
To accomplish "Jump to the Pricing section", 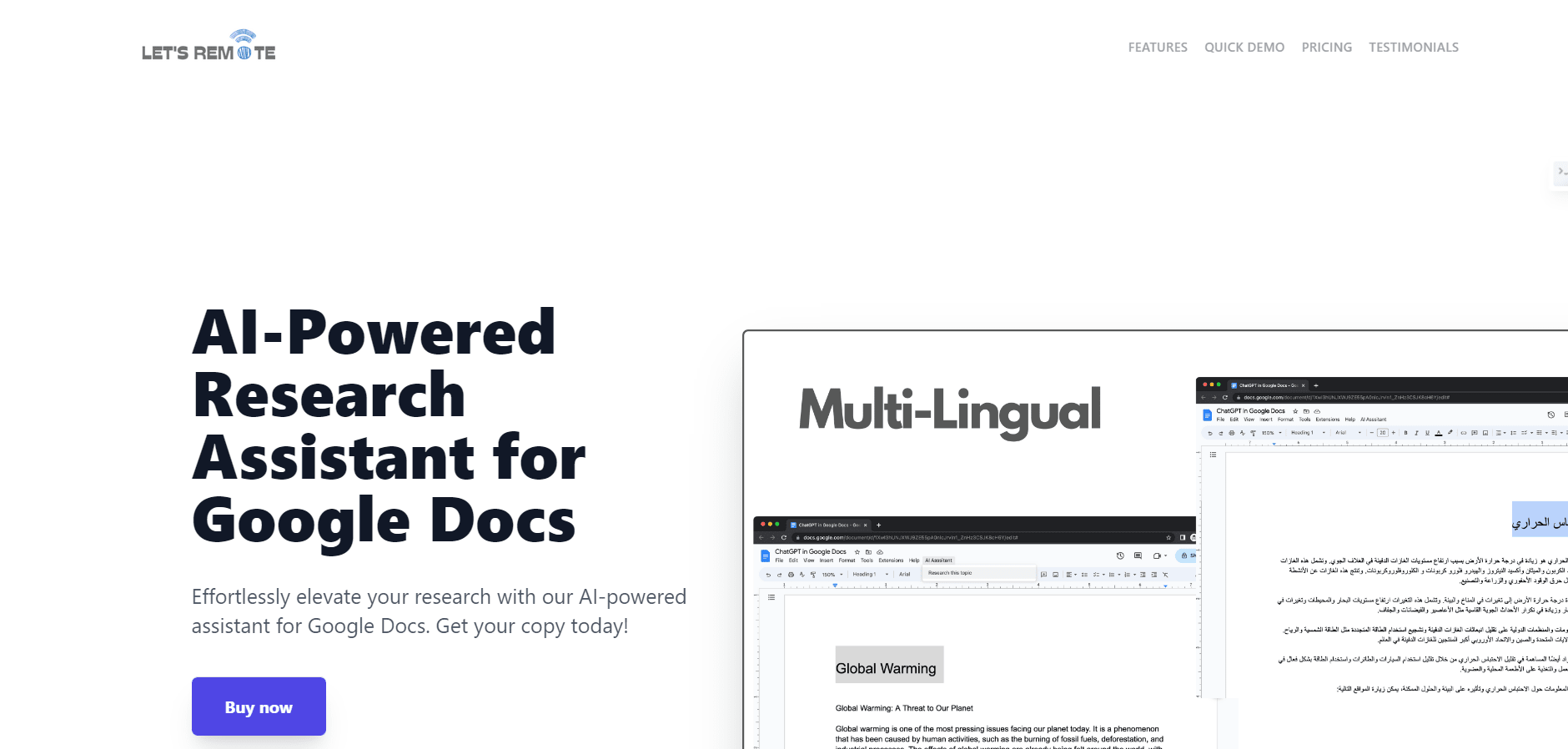I will pyautogui.click(x=1327, y=48).
